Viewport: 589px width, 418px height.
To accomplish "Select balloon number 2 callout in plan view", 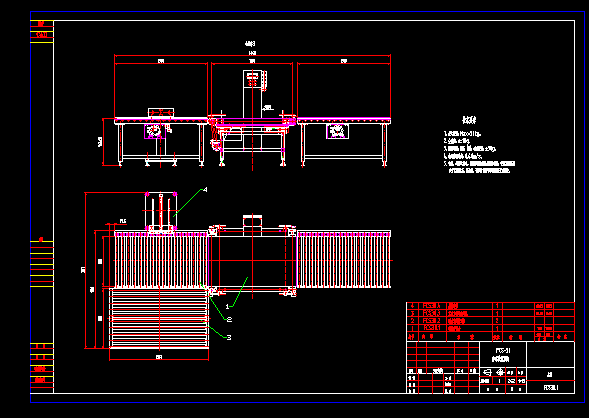I will [x=229, y=320].
